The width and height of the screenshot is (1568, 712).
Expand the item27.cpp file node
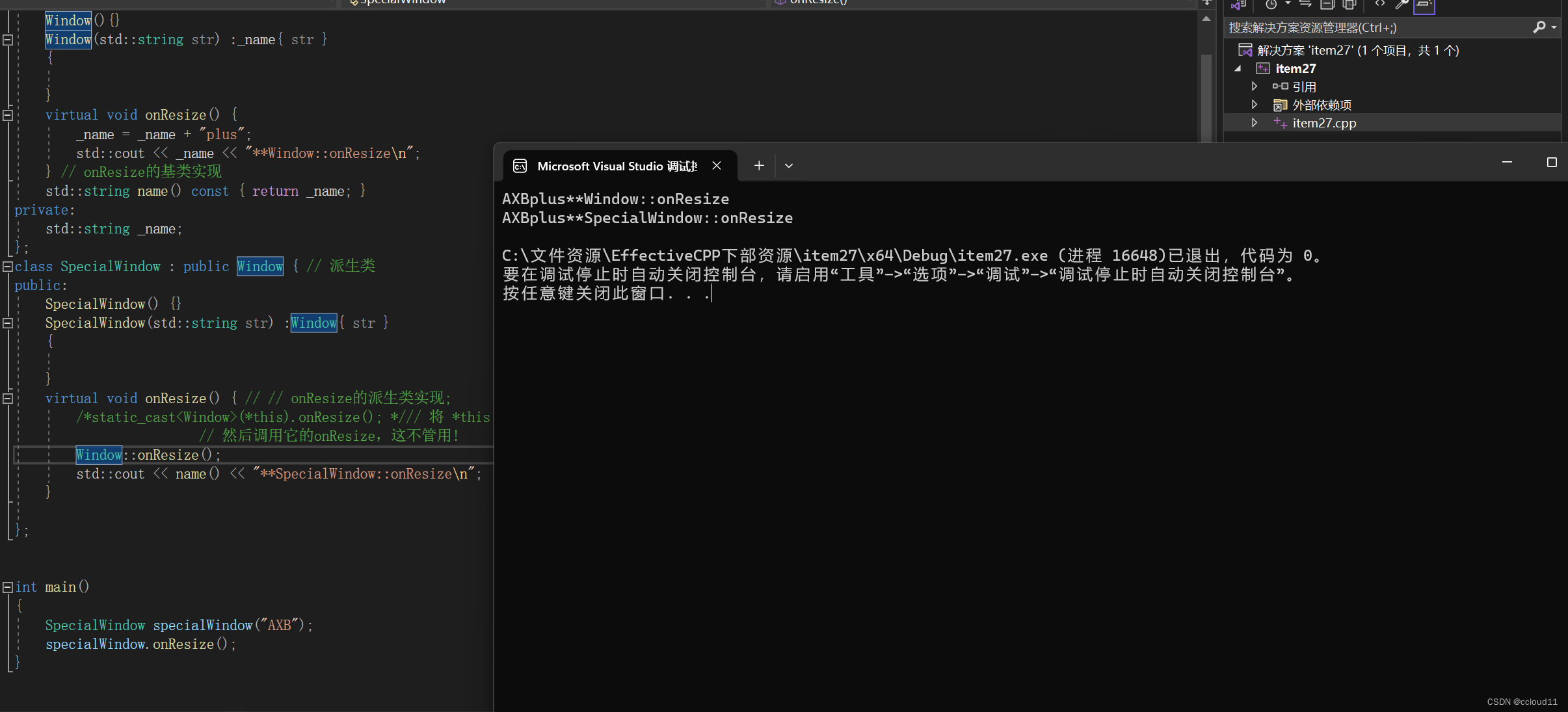point(1255,123)
